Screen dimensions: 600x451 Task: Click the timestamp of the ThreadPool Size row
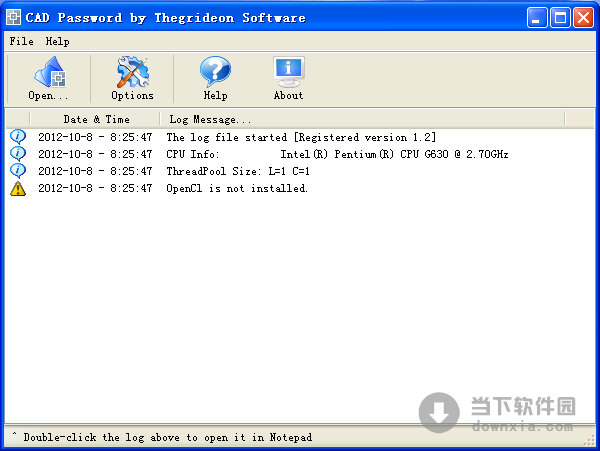95,171
